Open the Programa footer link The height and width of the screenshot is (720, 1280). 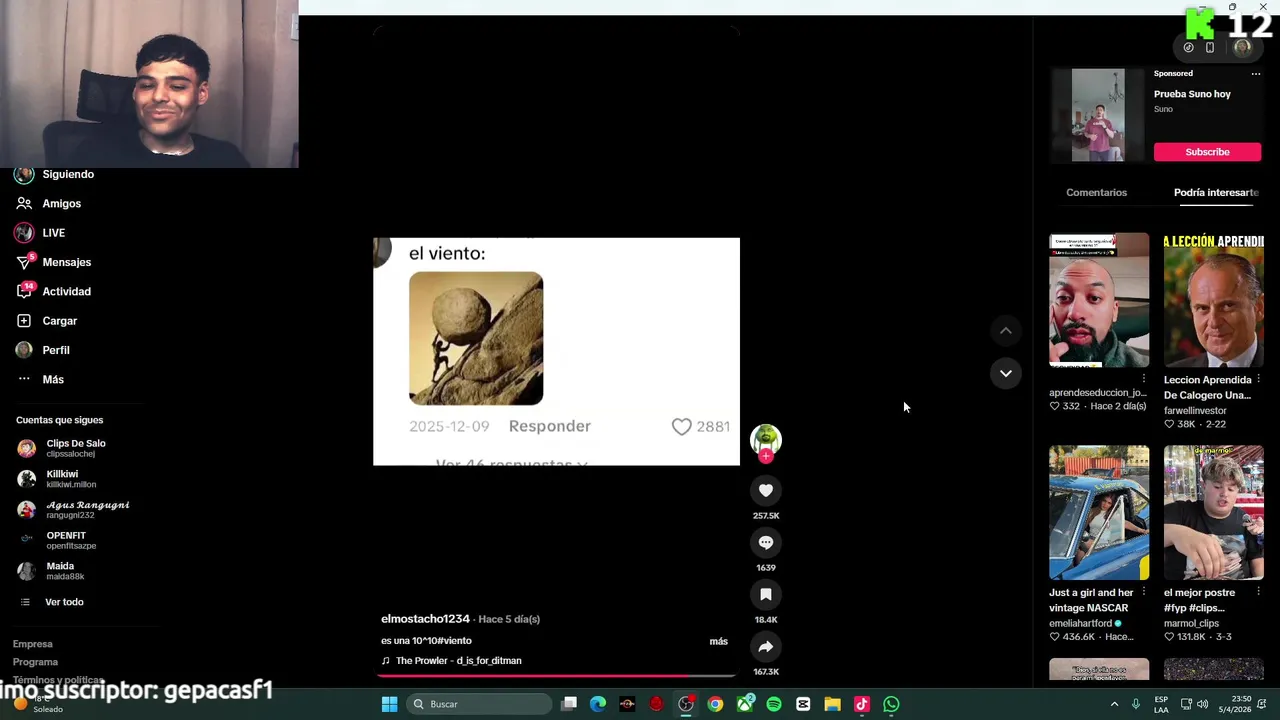pyautogui.click(x=35, y=662)
